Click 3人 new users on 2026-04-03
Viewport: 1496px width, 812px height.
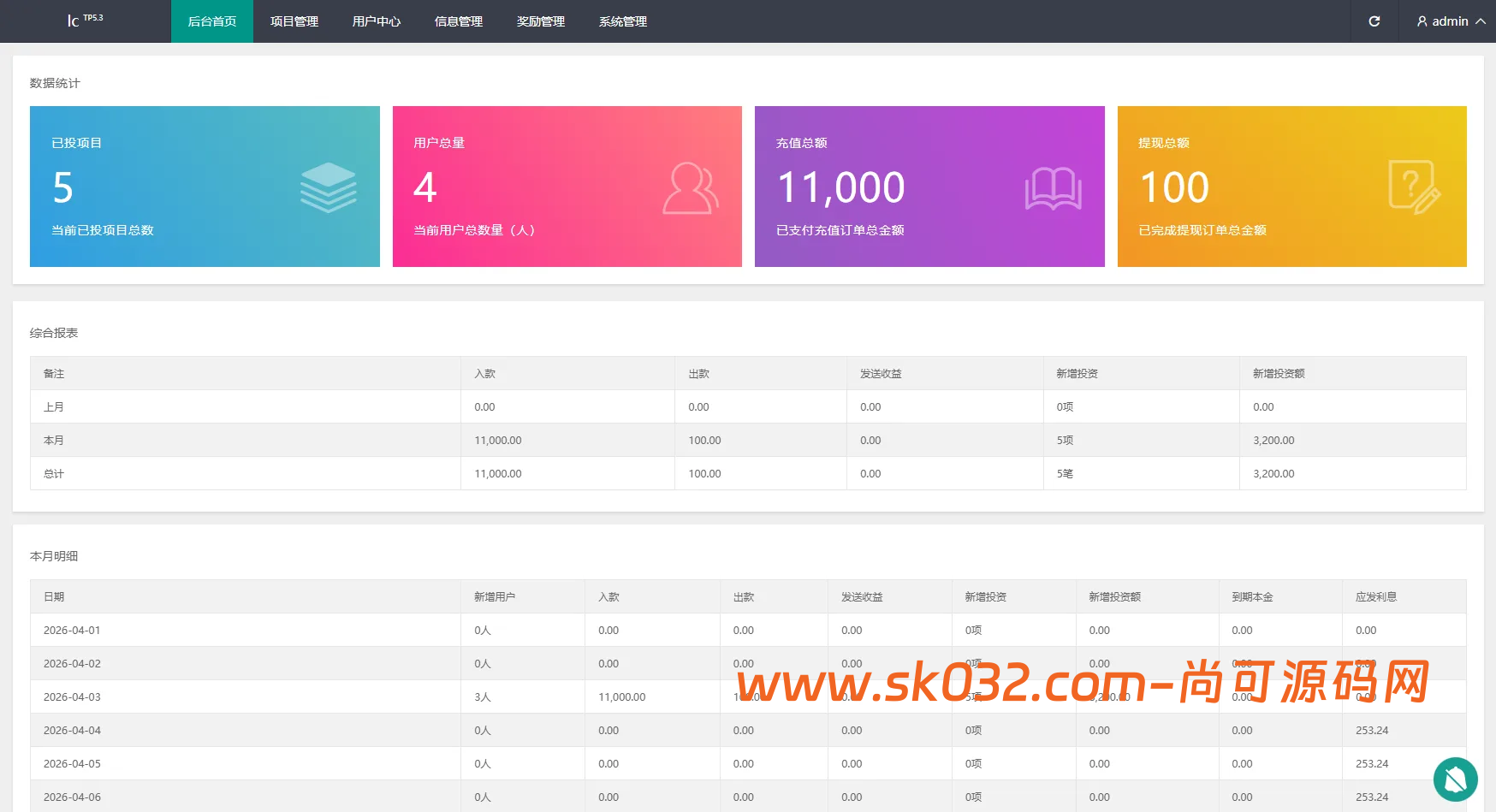point(483,697)
